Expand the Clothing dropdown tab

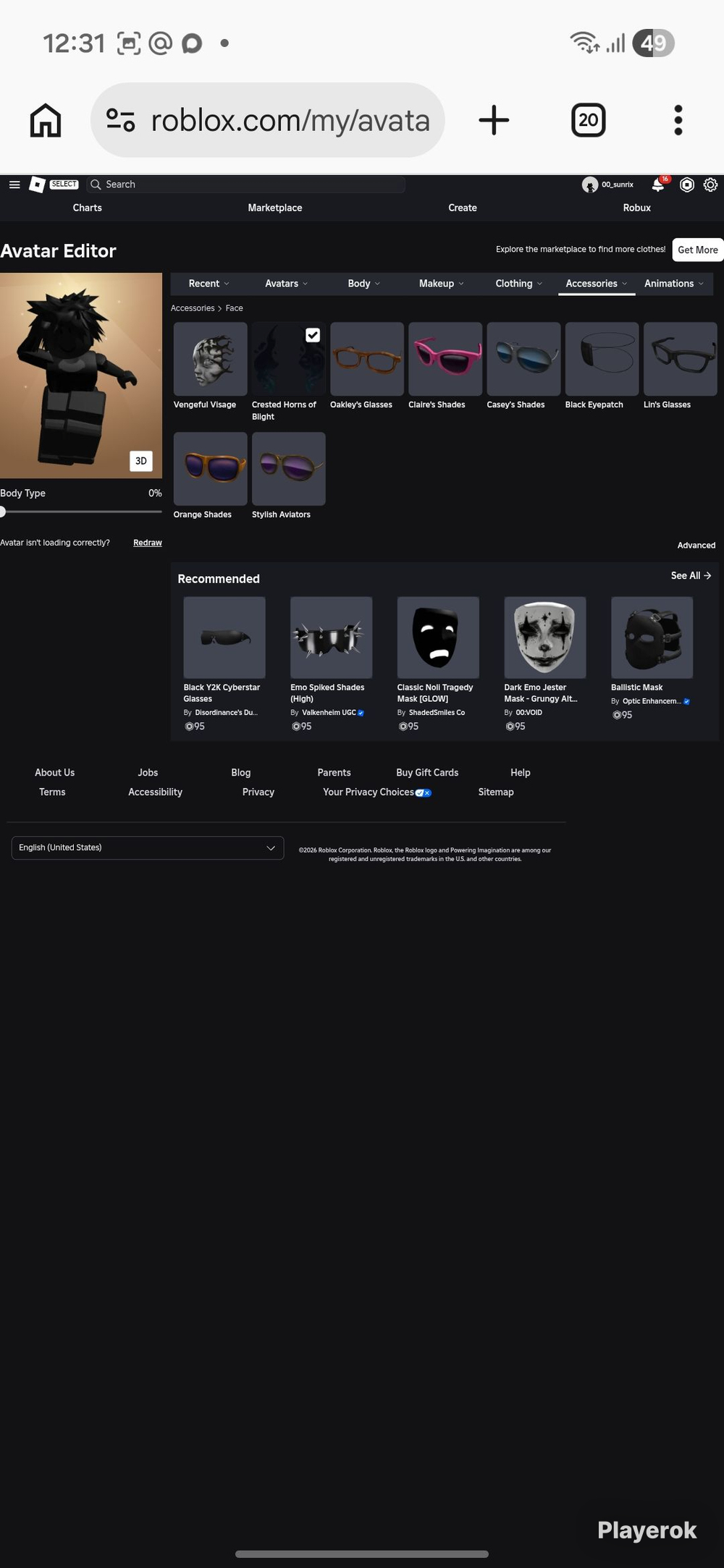pyautogui.click(x=518, y=284)
